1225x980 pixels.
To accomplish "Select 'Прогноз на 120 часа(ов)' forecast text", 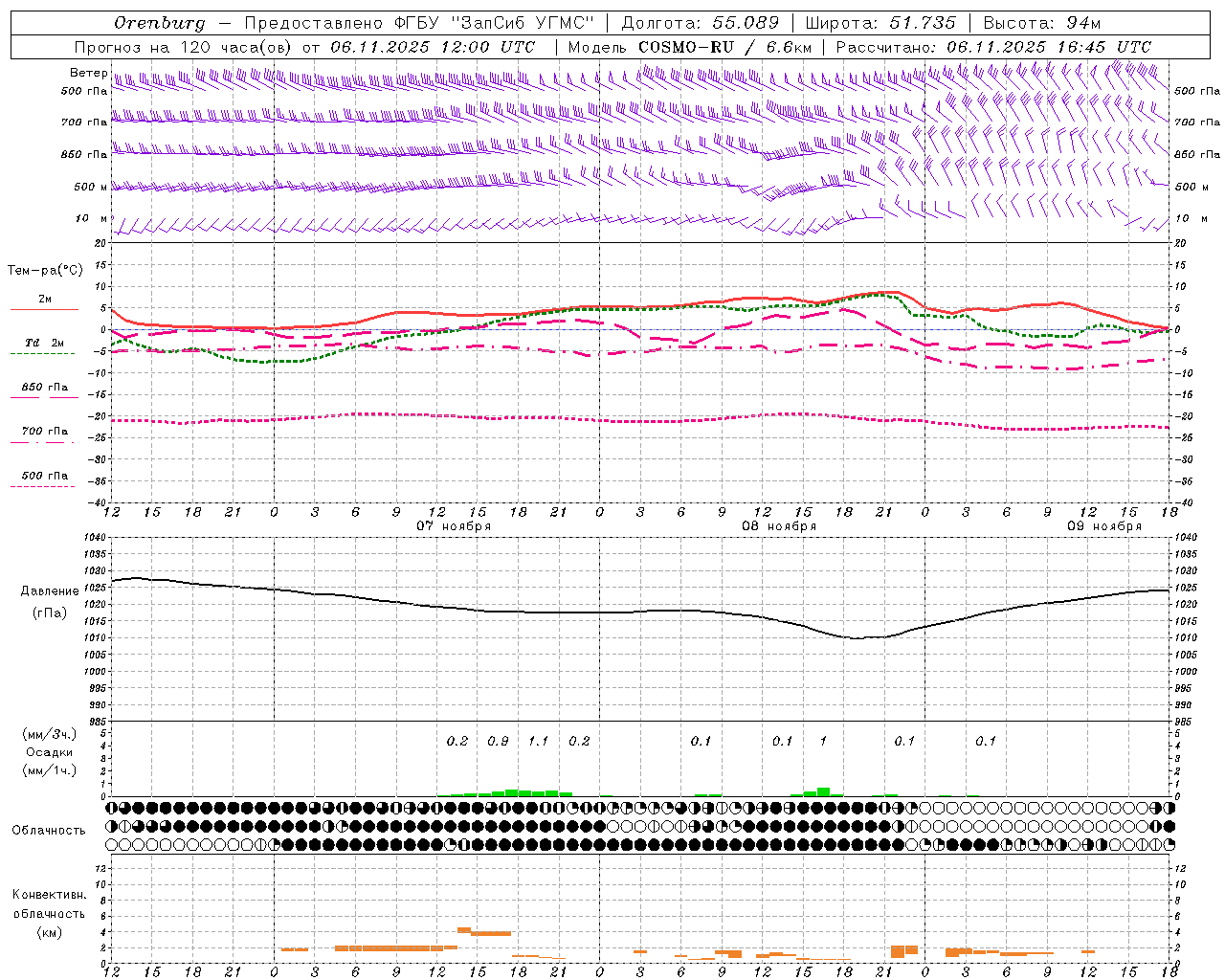I will click(184, 47).
